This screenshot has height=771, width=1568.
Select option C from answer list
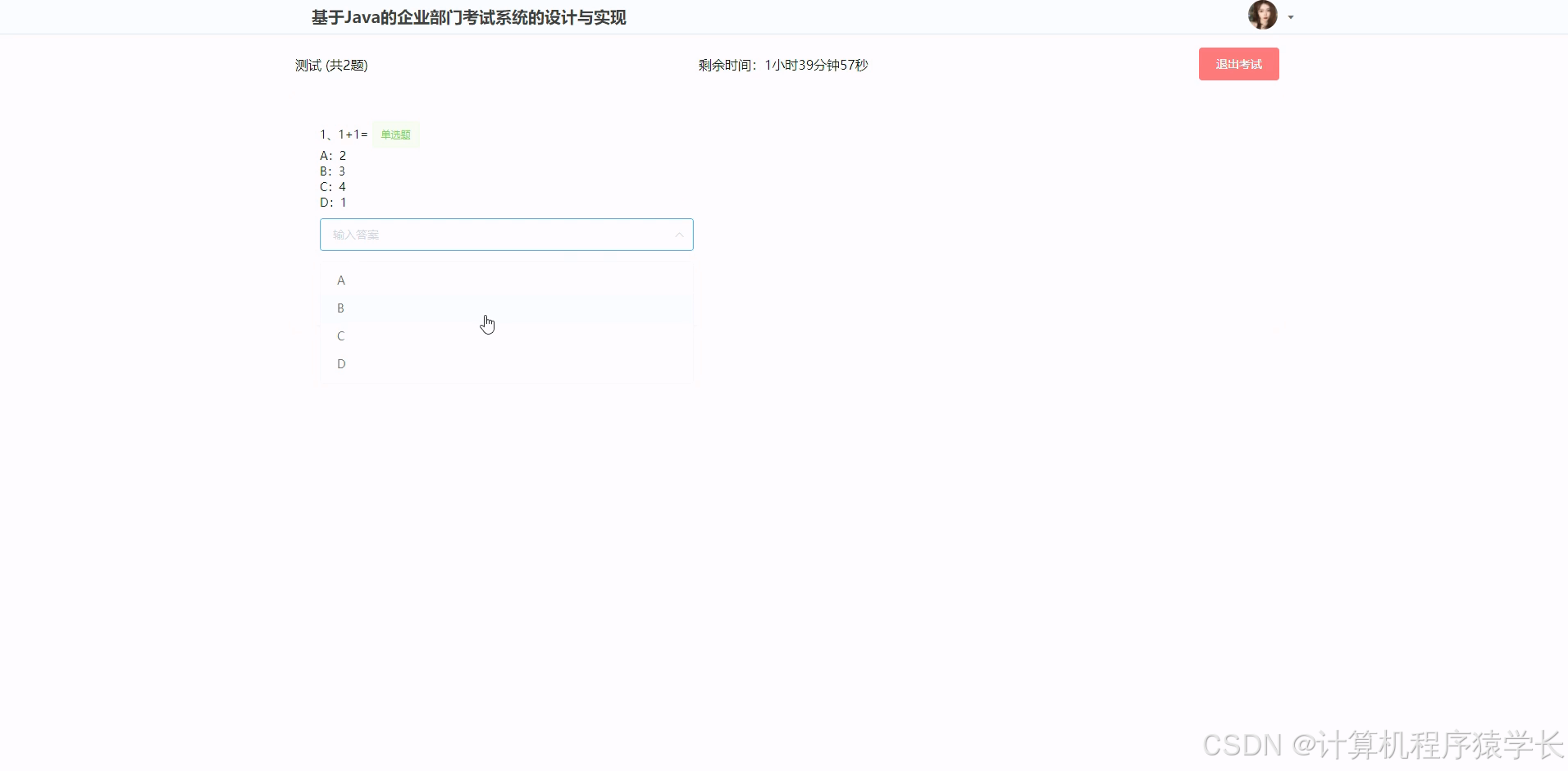506,336
